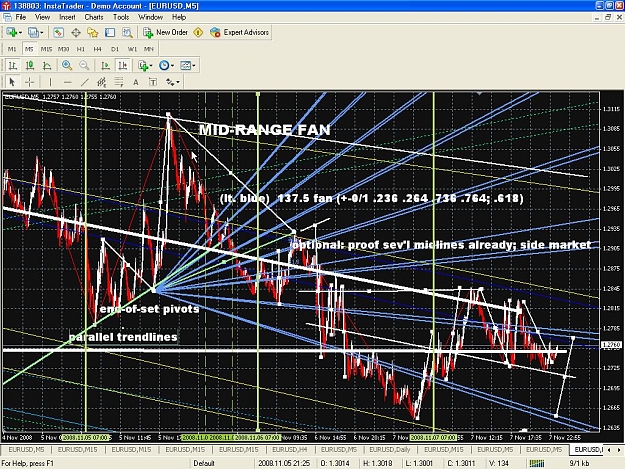This screenshot has width=625, height=469.
Task: Expand the Indicators dropdown arrow
Action: [x=151, y=66]
